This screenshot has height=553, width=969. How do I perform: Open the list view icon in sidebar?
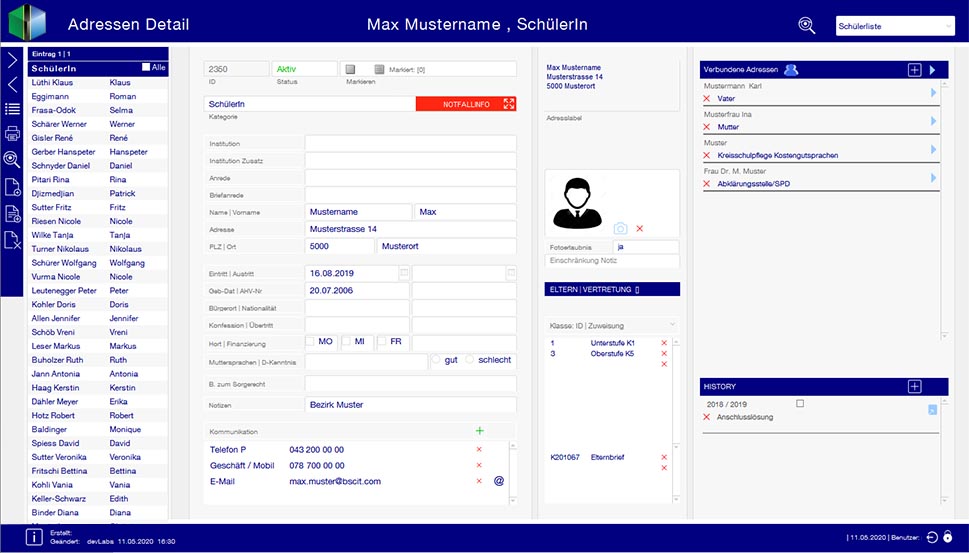pyautogui.click(x=12, y=108)
